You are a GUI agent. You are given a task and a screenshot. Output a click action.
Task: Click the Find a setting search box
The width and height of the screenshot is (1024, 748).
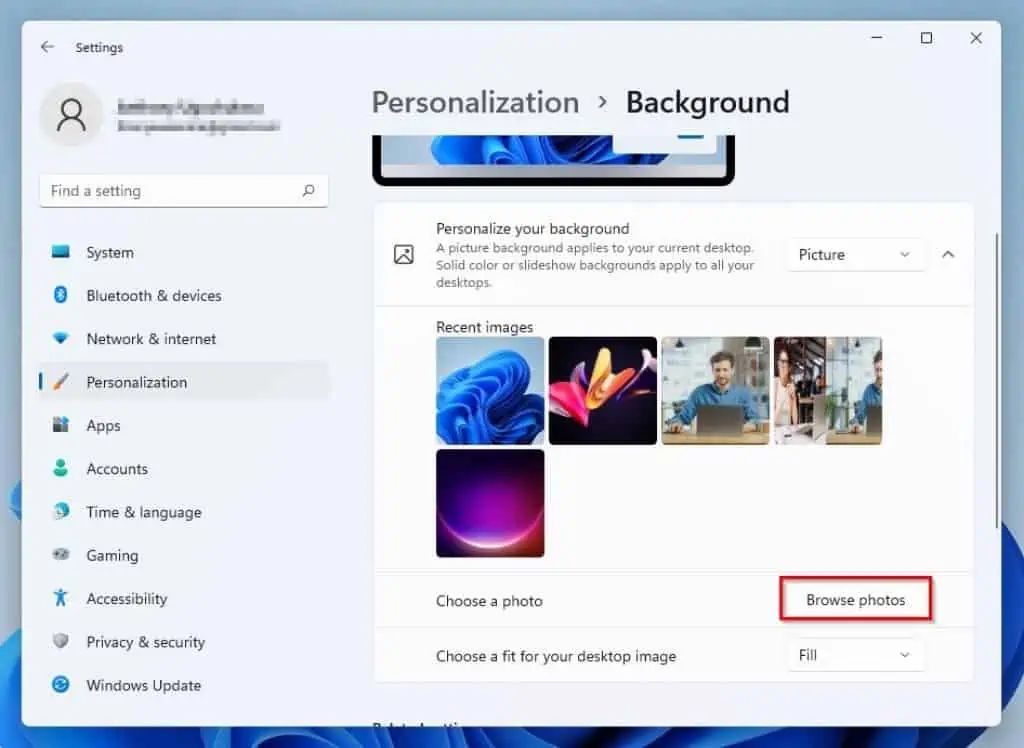pyautogui.click(x=170, y=191)
